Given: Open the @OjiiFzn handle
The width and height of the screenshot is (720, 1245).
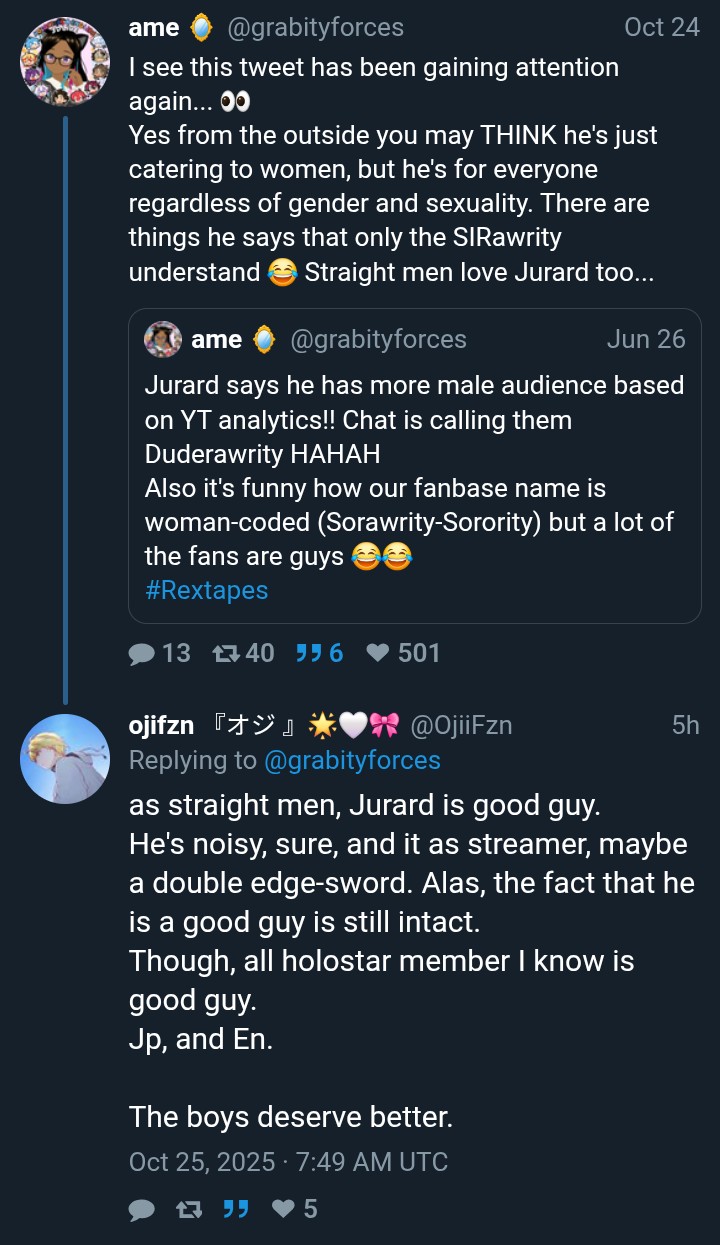Looking at the screenshot, I should (461, 726).
